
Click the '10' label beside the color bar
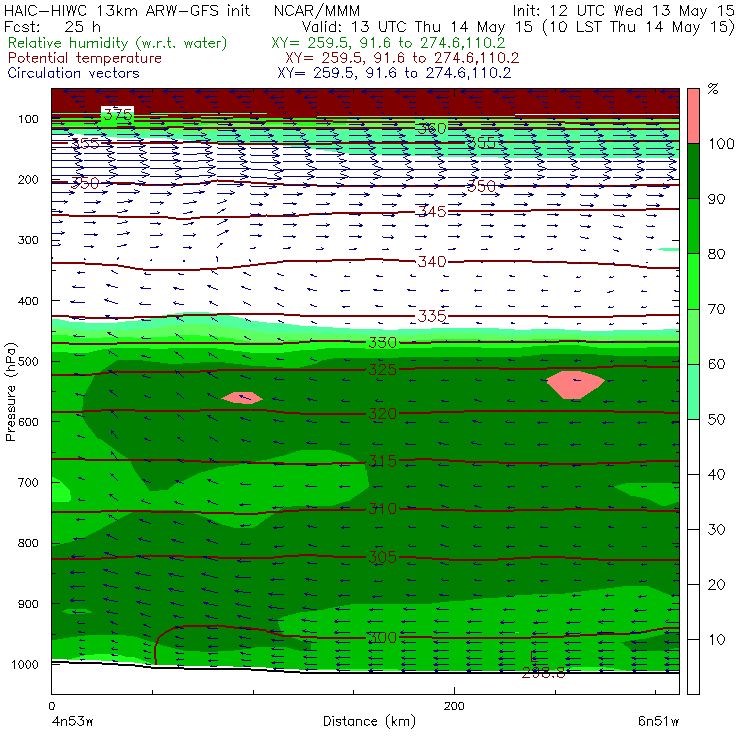[716, 640]
